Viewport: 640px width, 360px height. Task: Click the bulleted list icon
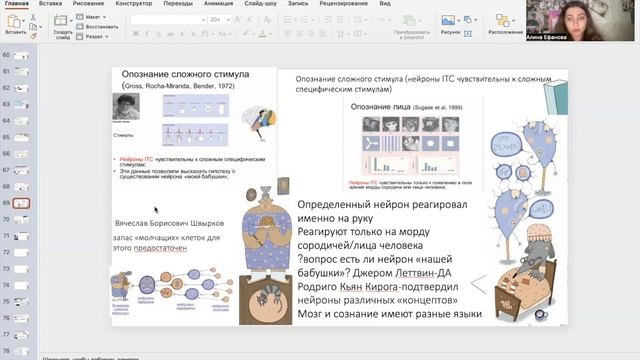pos(287,20)
